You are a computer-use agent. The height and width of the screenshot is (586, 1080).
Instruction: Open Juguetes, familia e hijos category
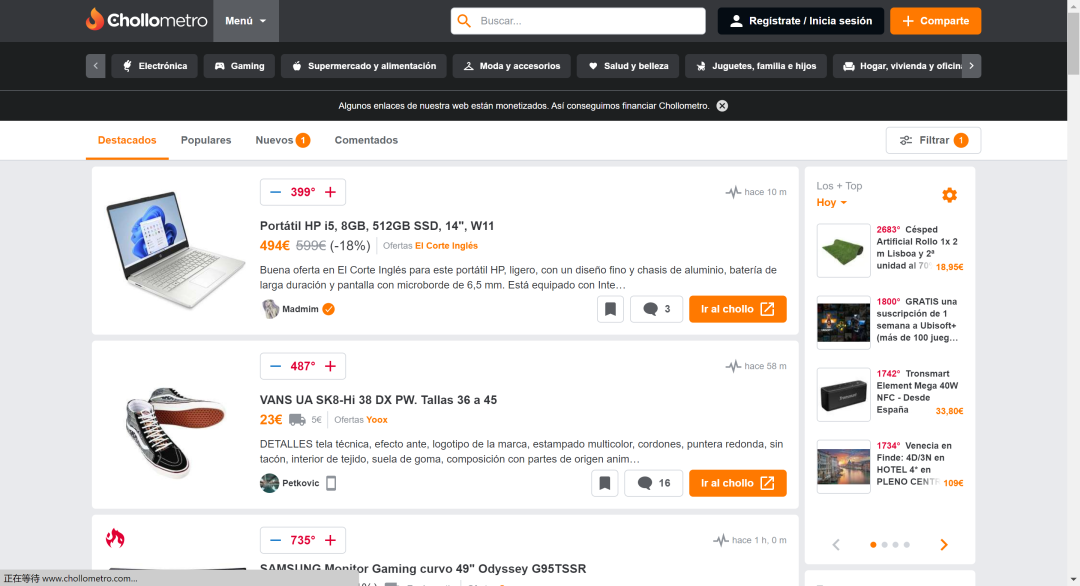[756, 66]
